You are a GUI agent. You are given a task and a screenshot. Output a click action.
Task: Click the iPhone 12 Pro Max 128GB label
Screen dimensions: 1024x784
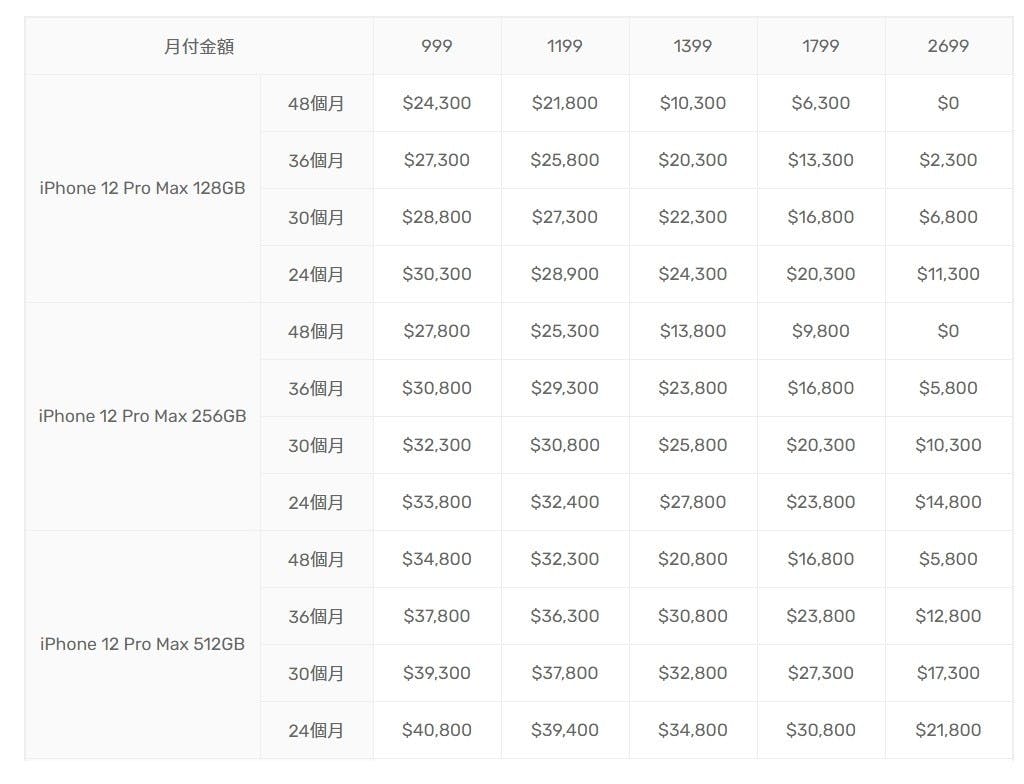coord(142,188)
